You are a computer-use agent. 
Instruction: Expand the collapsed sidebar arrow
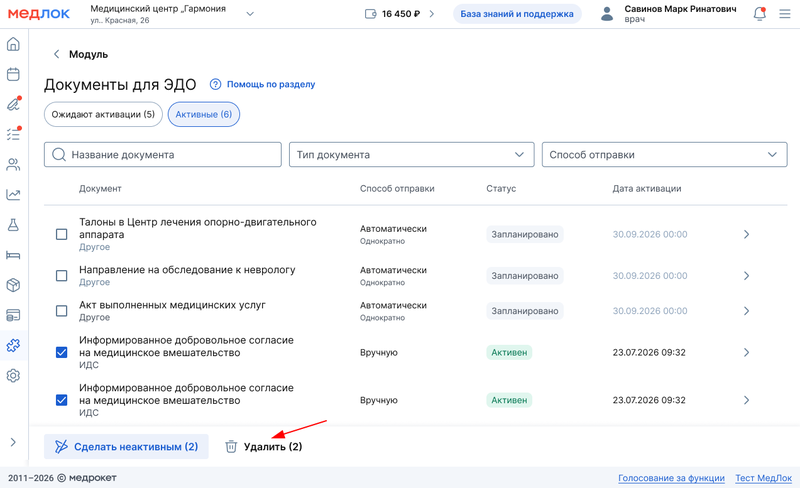pyautogui.click(x=13, y=442)
